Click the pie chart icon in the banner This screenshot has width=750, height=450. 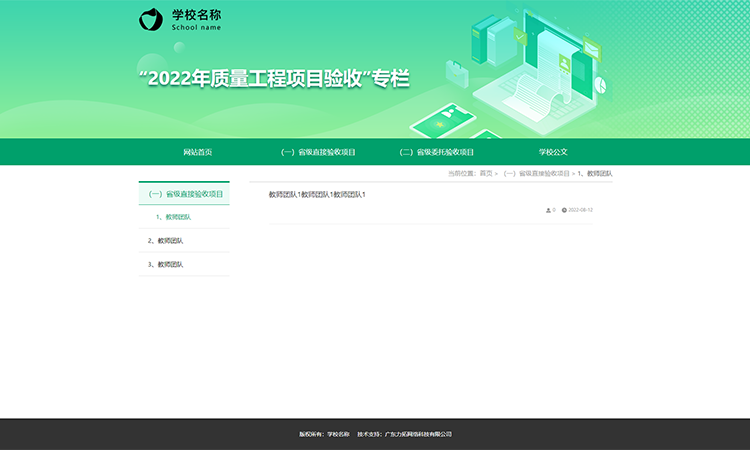click(x=602, y=86)
